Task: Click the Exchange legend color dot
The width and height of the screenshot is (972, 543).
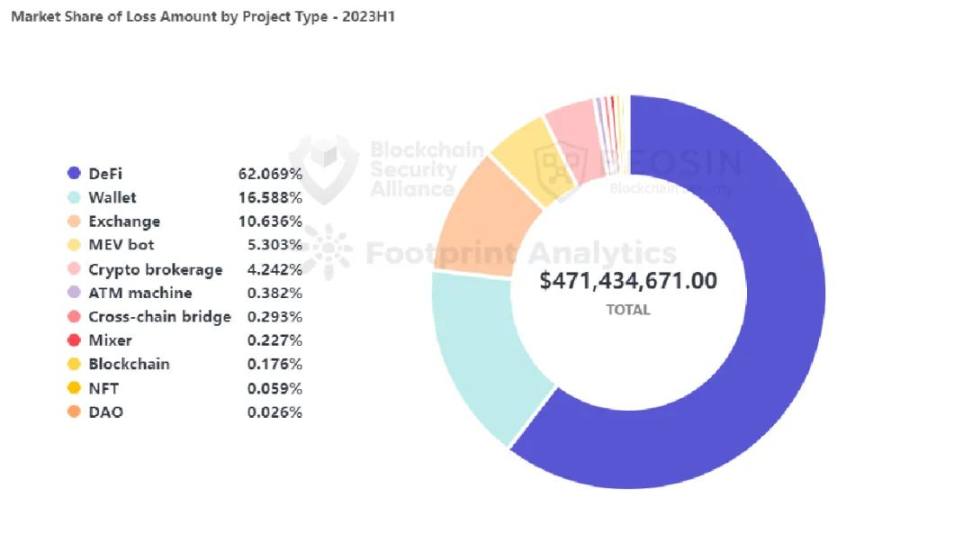Action: pos(73,222)
